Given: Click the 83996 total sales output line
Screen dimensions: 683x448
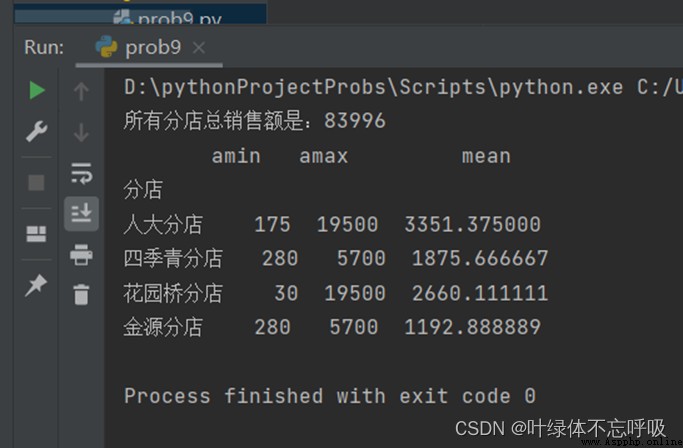Looking at the screenshot, I should [x=255, y=120].
